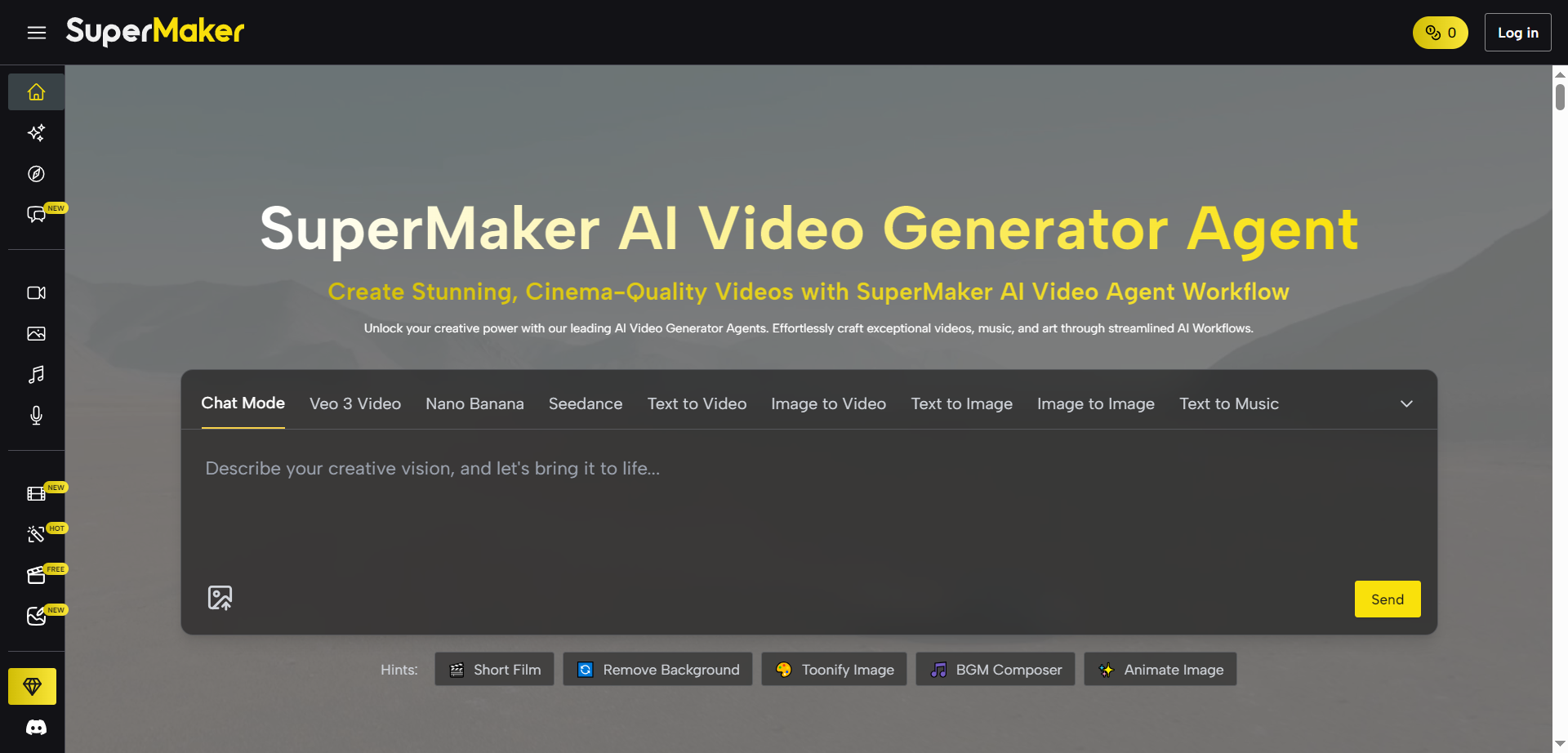Select the Seedance tab
The width and height of the screenshot is (1568, 753).
586,403
